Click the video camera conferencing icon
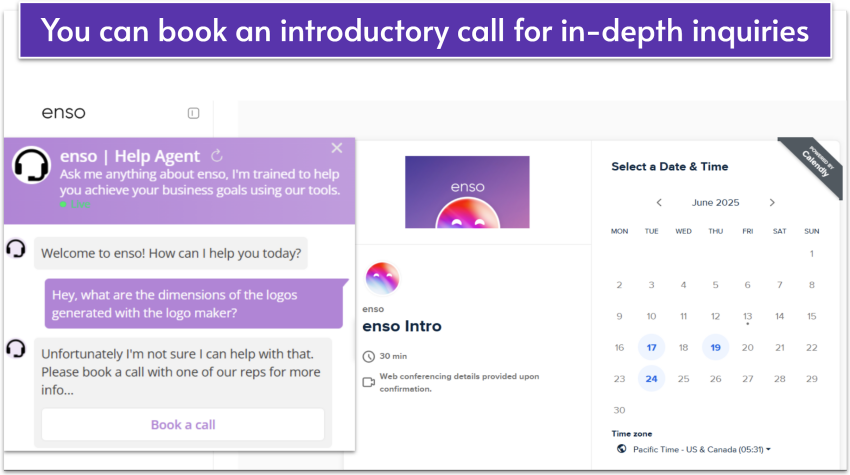The image size is (850, 475). click(x=369, y=382)
